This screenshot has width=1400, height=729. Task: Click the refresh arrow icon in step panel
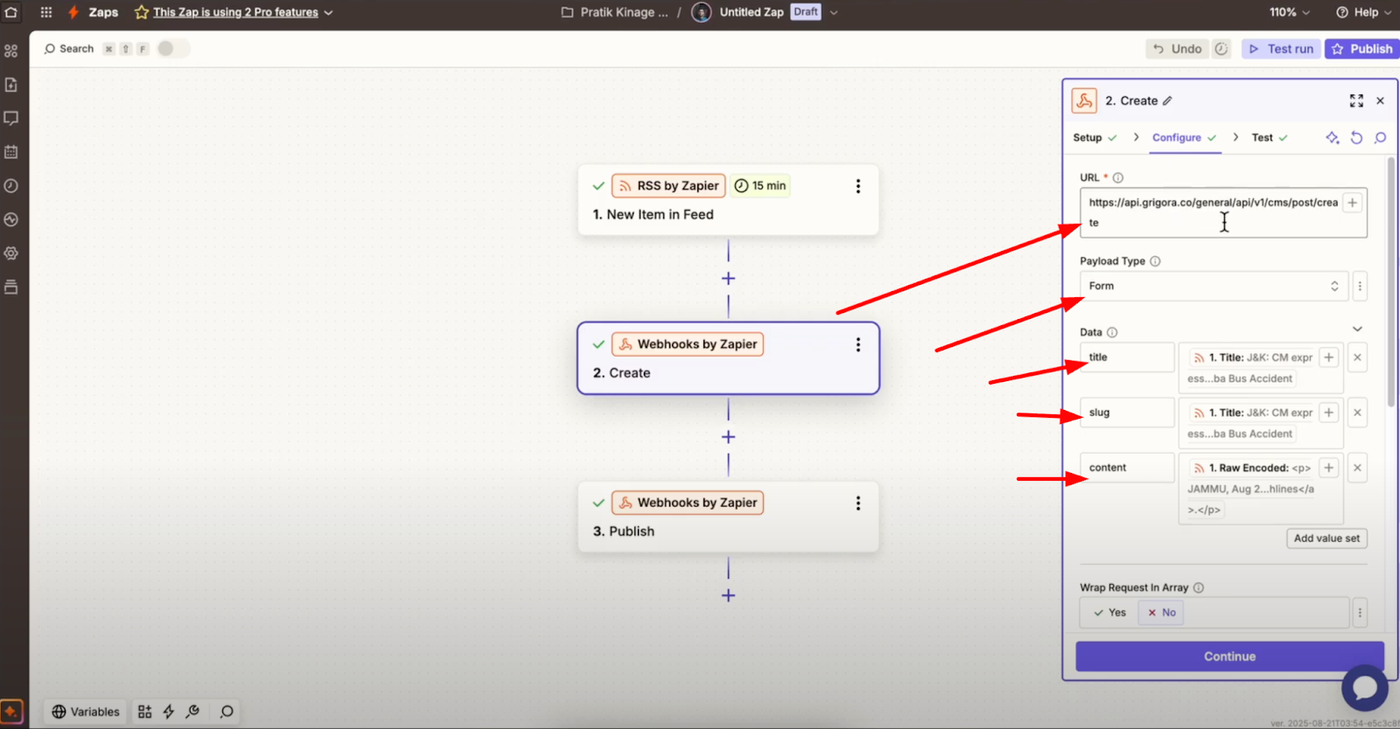coord(1356,138)
